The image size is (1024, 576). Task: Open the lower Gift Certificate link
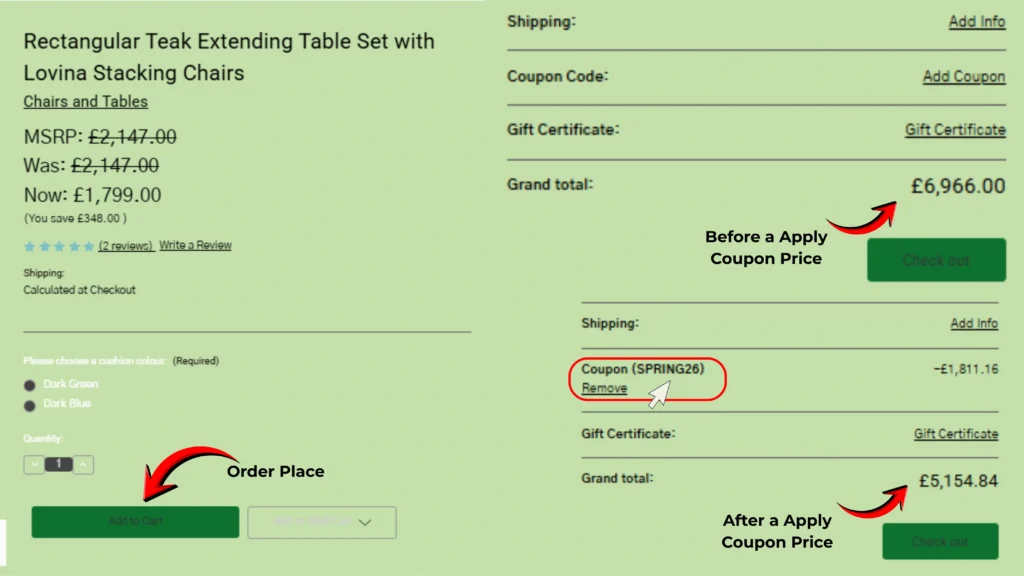point(956,434)
